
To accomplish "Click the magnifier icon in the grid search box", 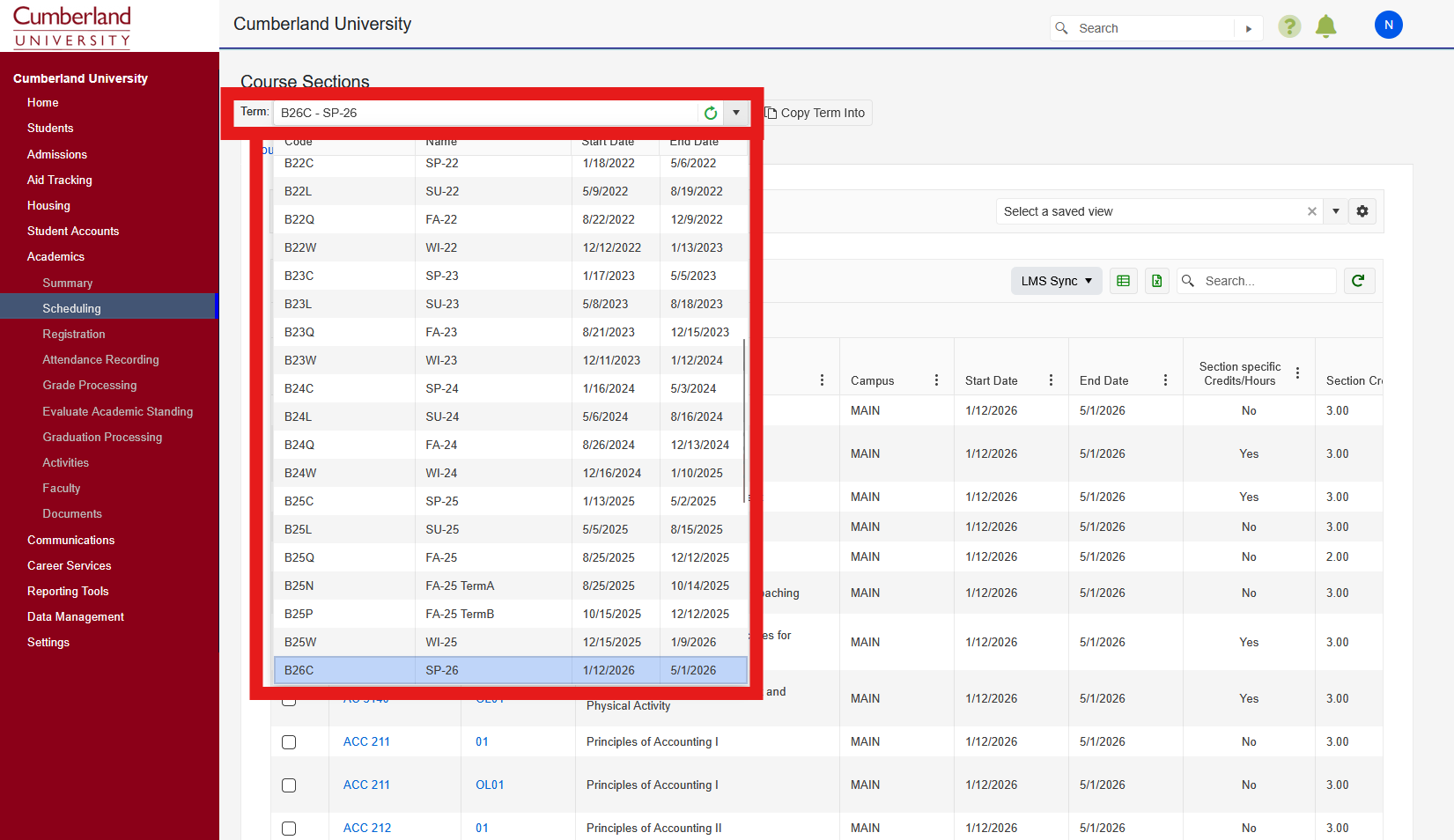I will point(1188,281).
